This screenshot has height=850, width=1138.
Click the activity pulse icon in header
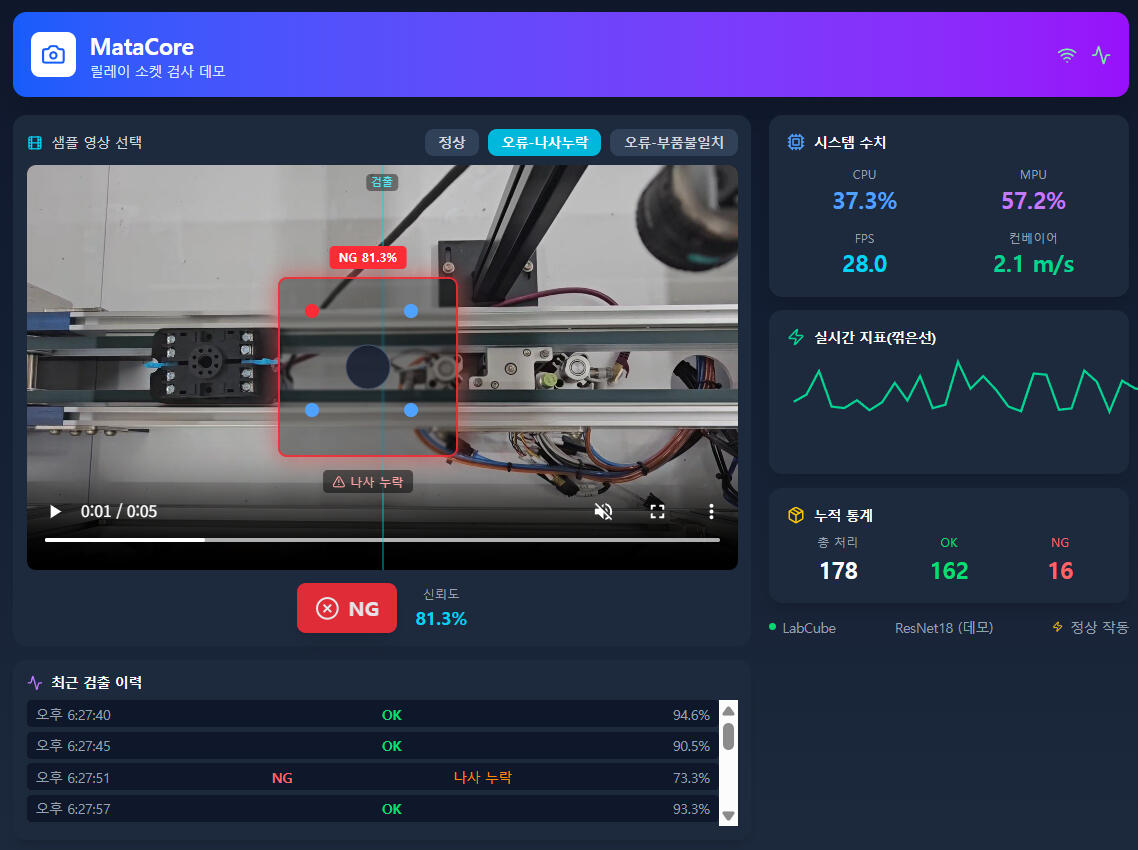point(1101,56)
